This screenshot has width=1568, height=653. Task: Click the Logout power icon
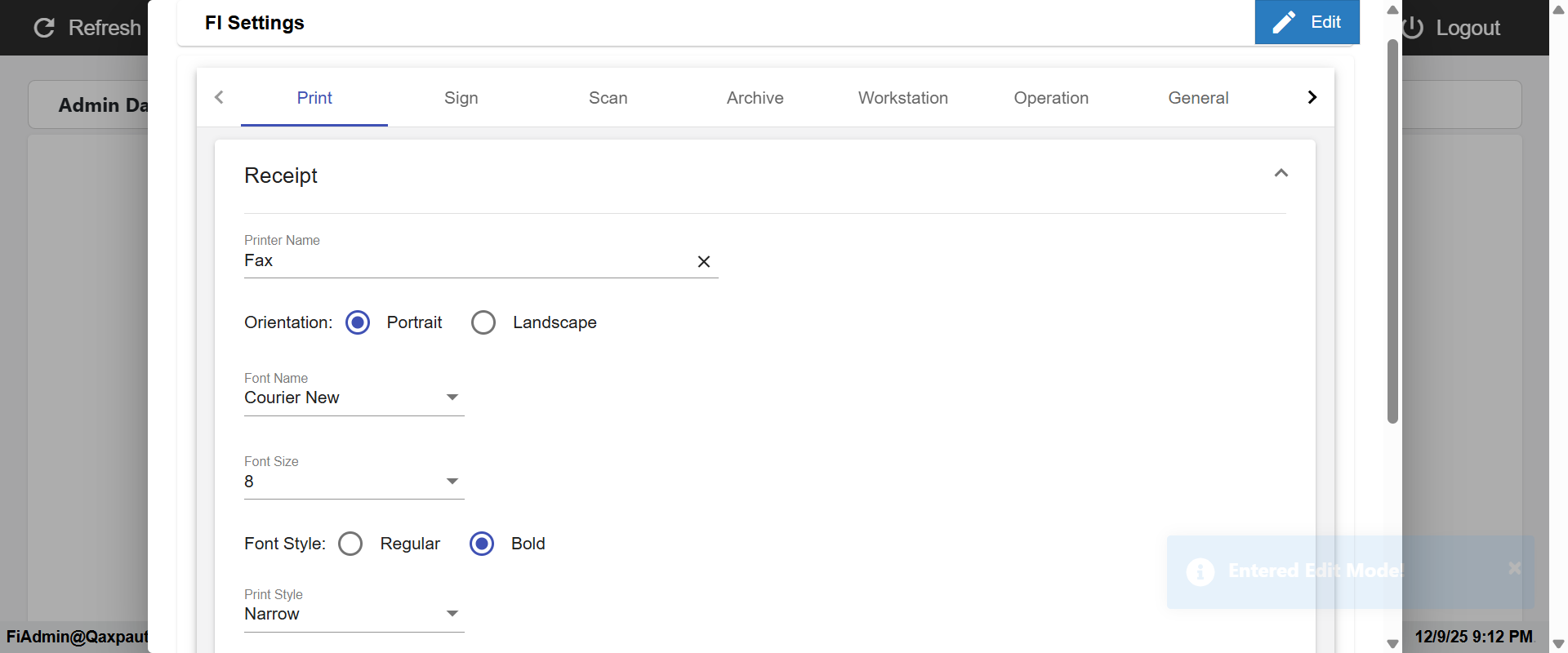point(1414,28)
